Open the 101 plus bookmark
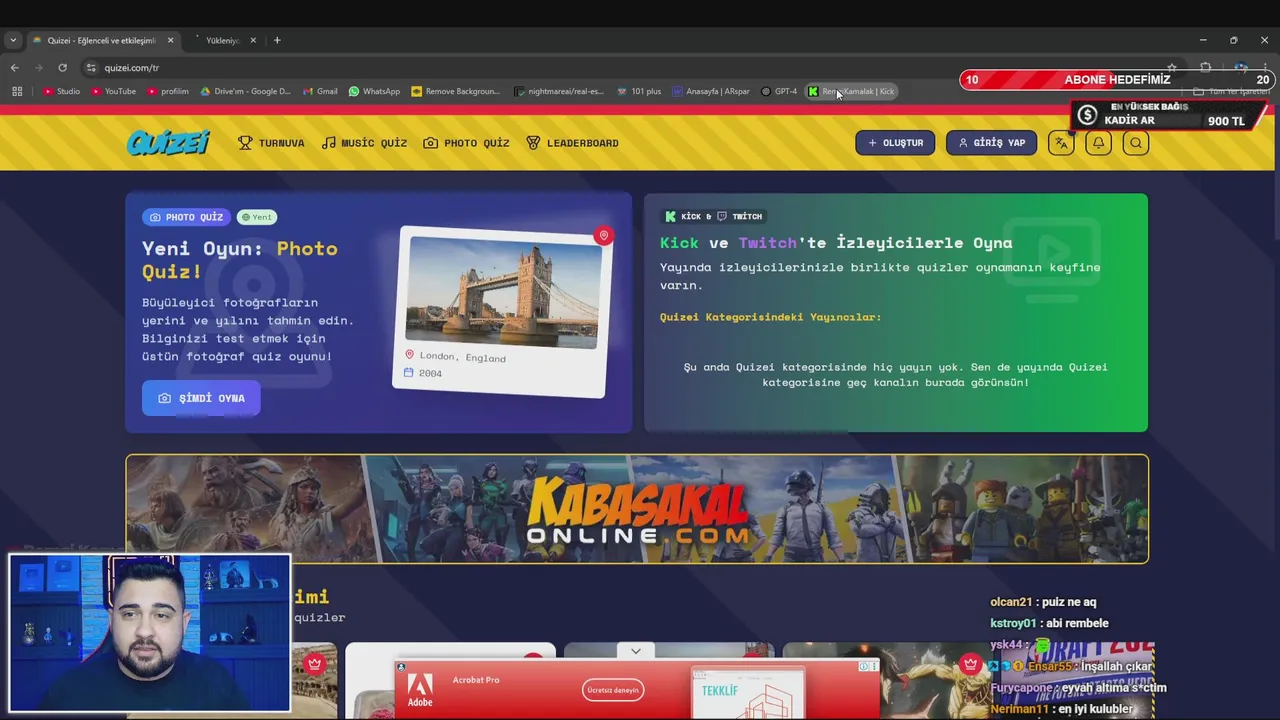This screenshot has height=720, width=1280. click(639, 91)
